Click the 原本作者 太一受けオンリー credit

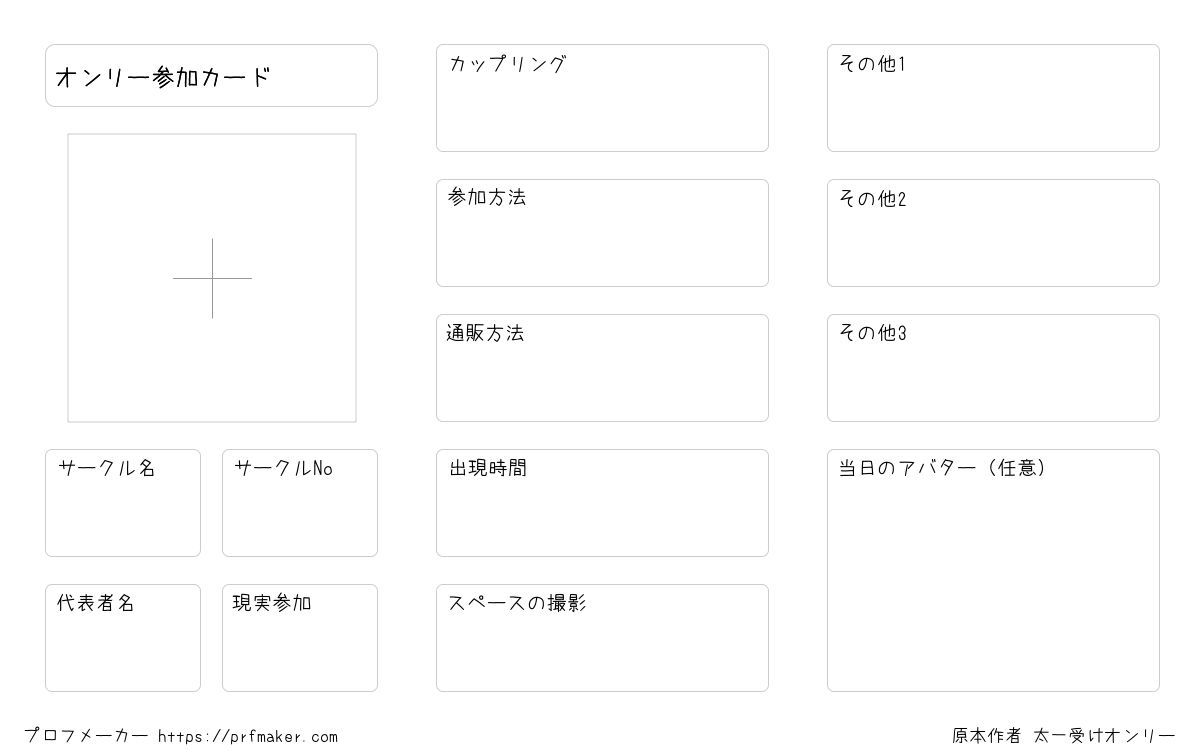1063,736
